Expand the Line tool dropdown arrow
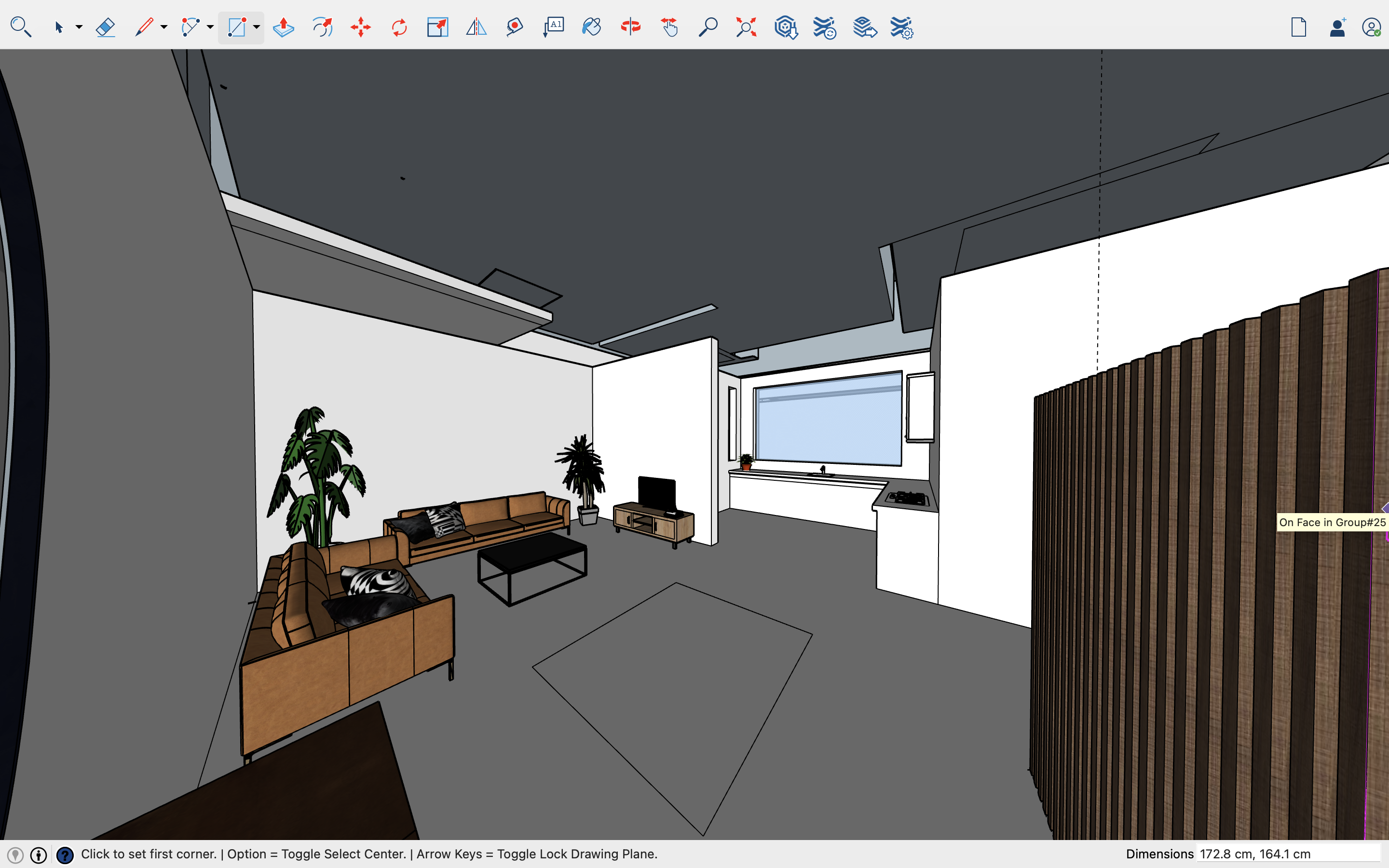The height and width of the screenshot is (868, 1389). [x=163, y=27]
